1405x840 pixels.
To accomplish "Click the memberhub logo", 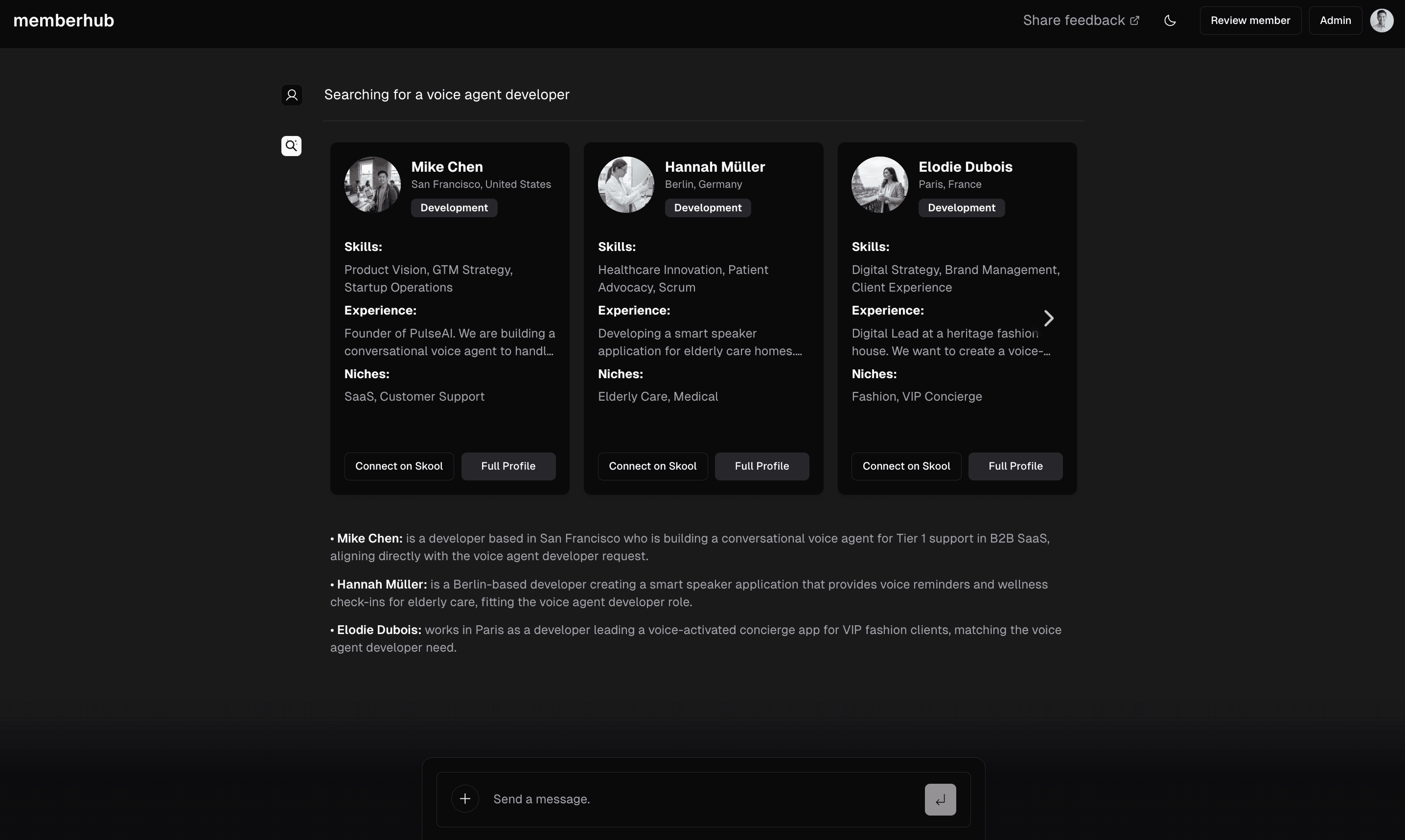I will click(x=63, y=20).
